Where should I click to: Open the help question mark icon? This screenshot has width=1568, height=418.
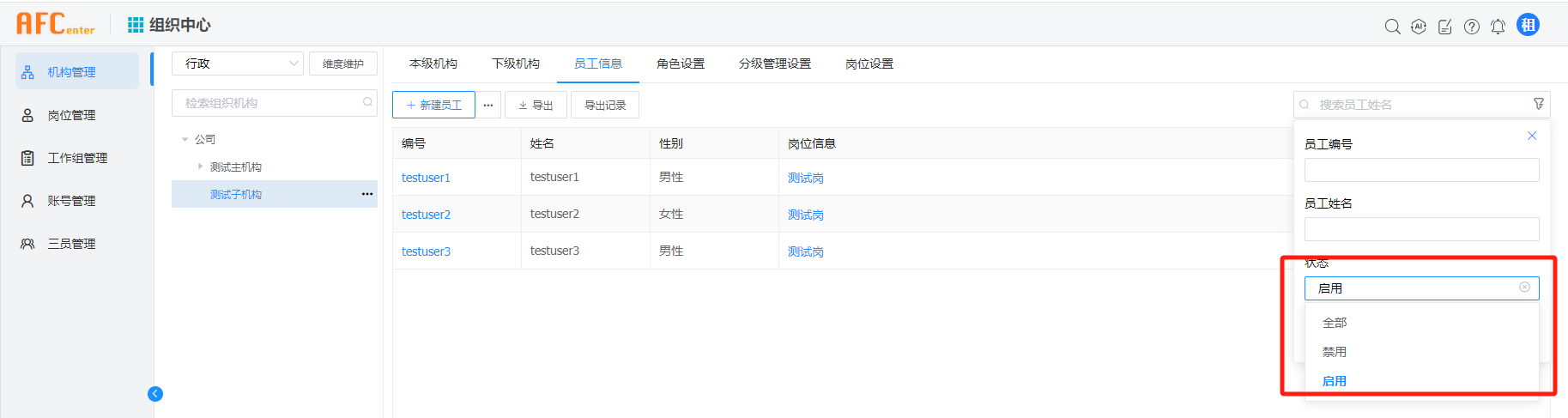pos(1472,27)
